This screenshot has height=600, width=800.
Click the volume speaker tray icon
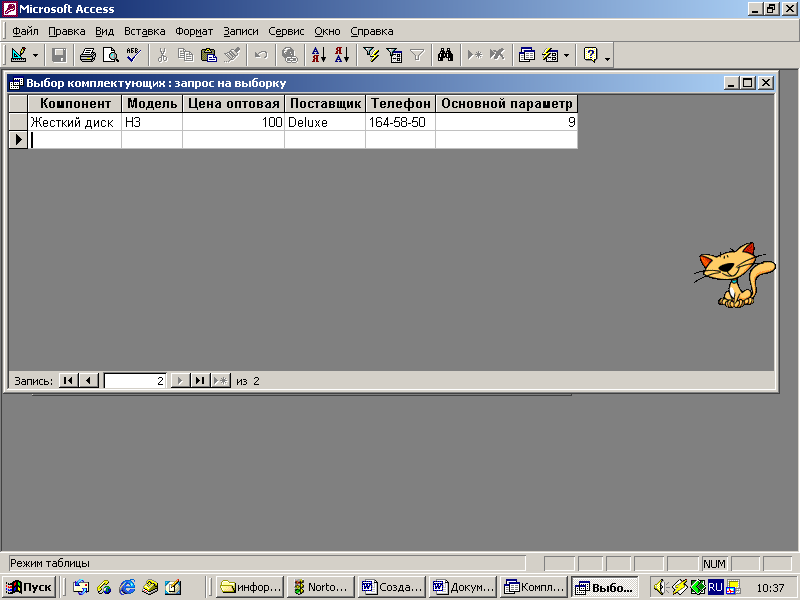[x=660, y=587]
